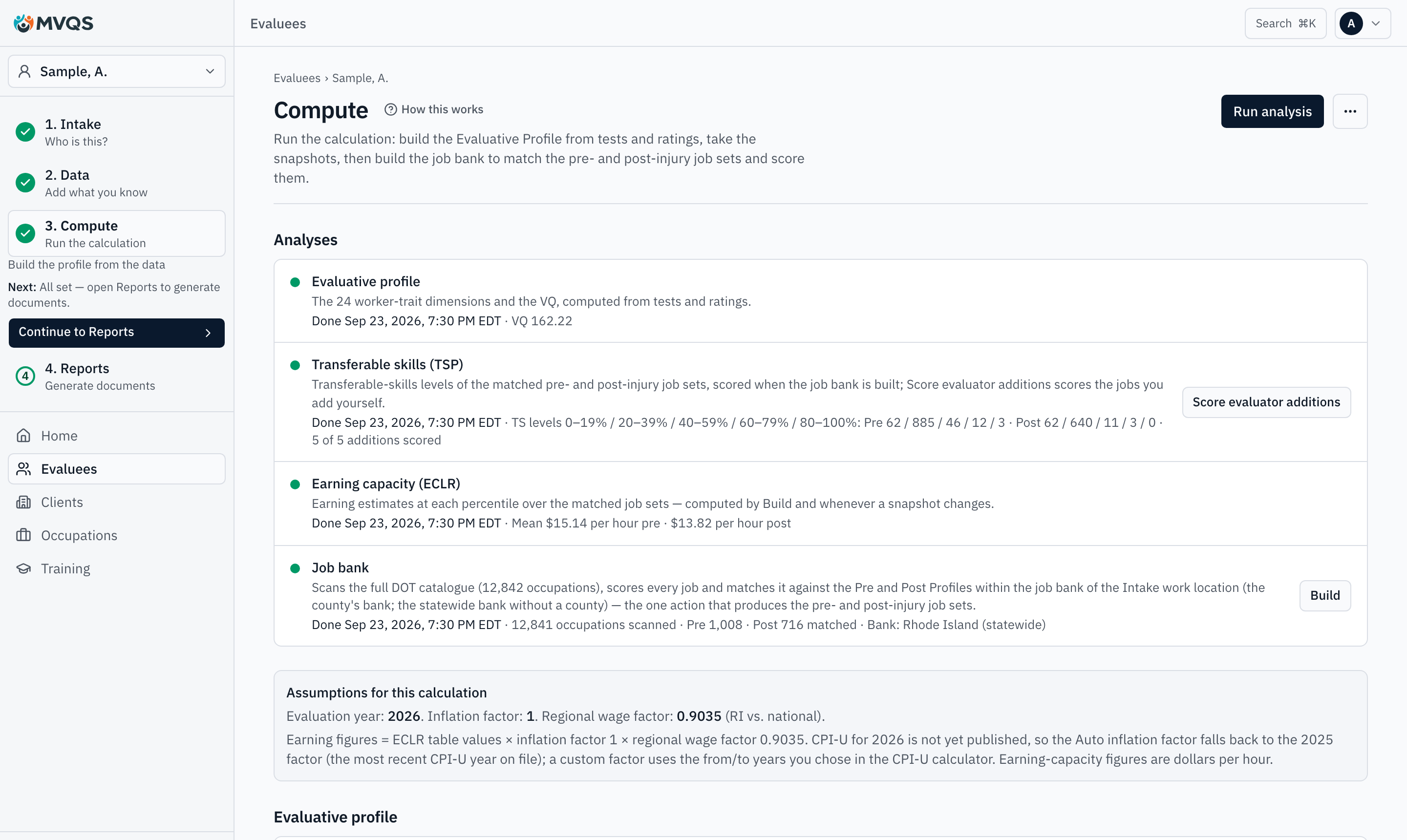1407x840 pixels.
Task: Click Sample, A. breadcrumb
Action: coord(360,78)
